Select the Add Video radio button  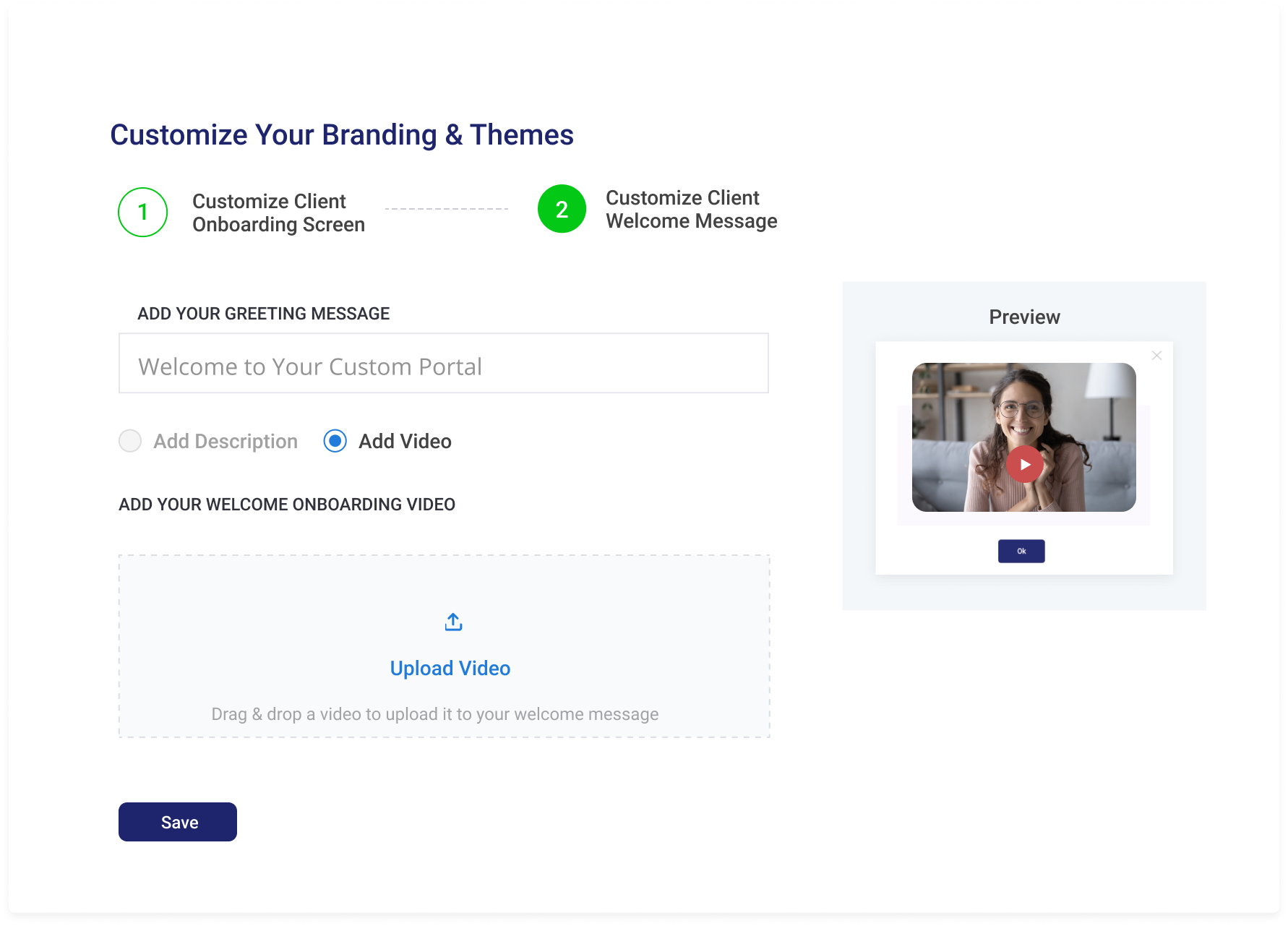pos(335,441)
